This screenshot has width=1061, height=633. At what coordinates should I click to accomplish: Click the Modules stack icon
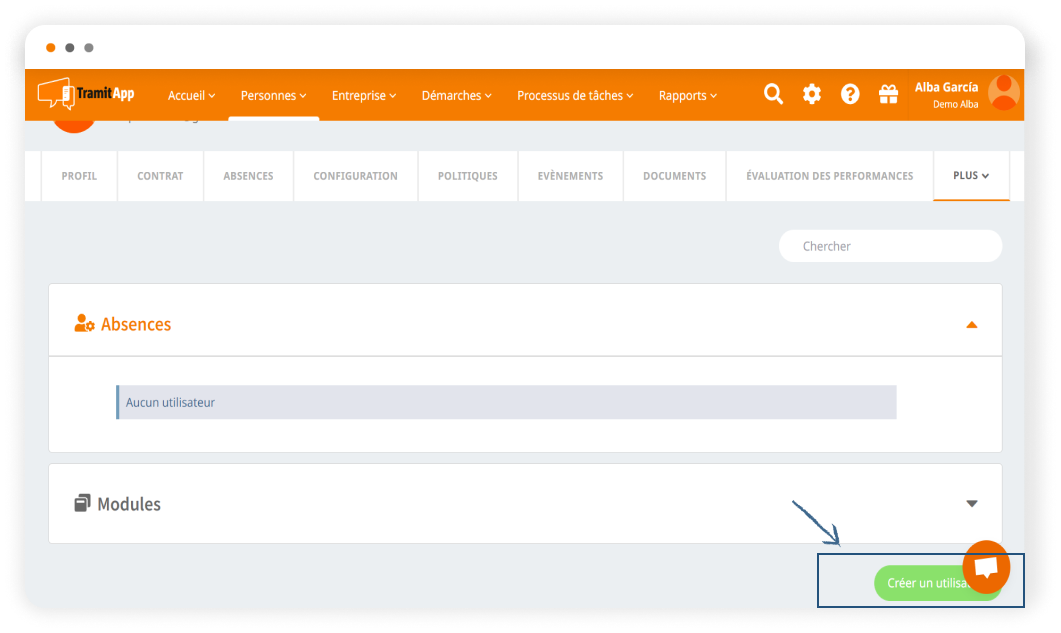82,503
